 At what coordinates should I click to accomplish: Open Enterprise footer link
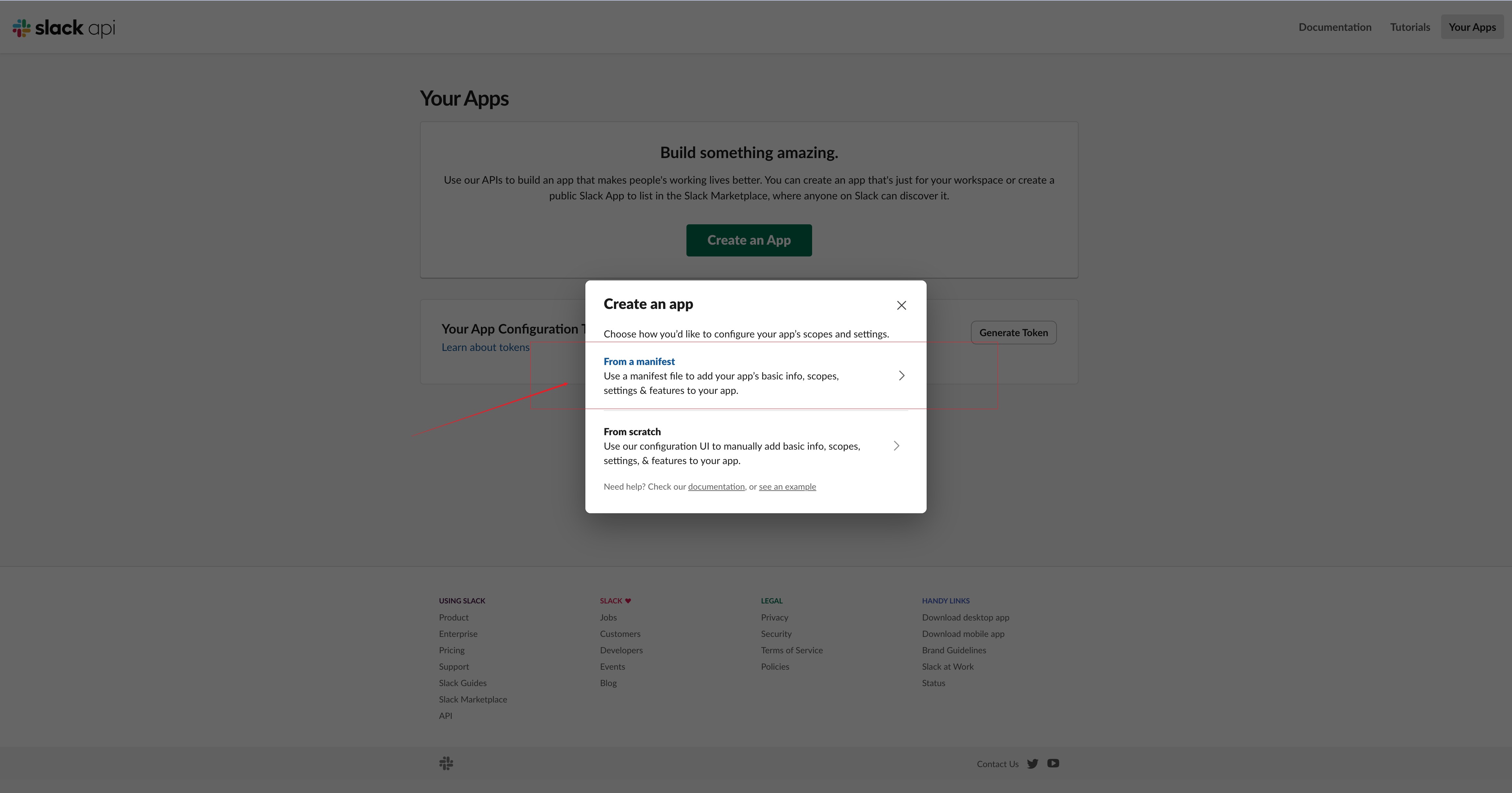tap(458, 634)
